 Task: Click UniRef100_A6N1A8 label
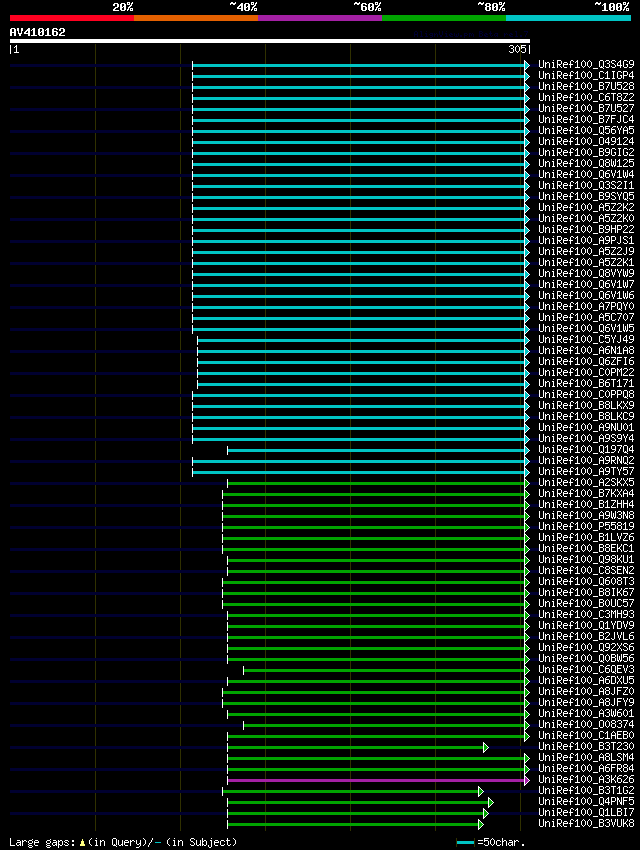[586, 351]
